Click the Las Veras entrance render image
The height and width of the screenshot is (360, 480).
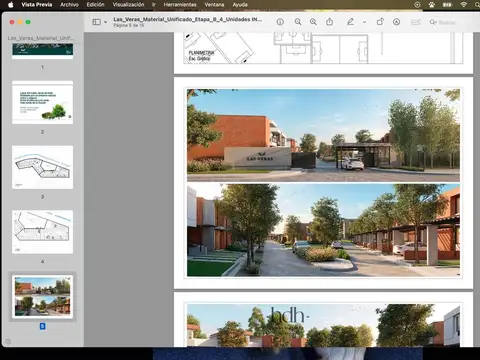(x=323, y=135)
